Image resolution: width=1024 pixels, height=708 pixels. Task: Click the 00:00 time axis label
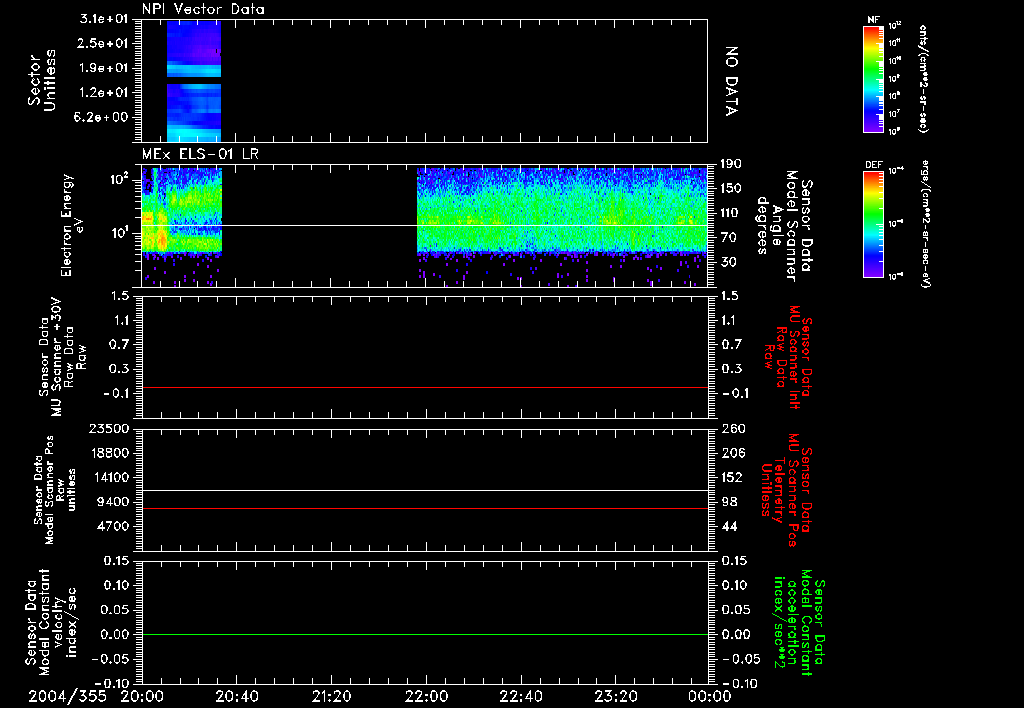[x=709, y=696]
